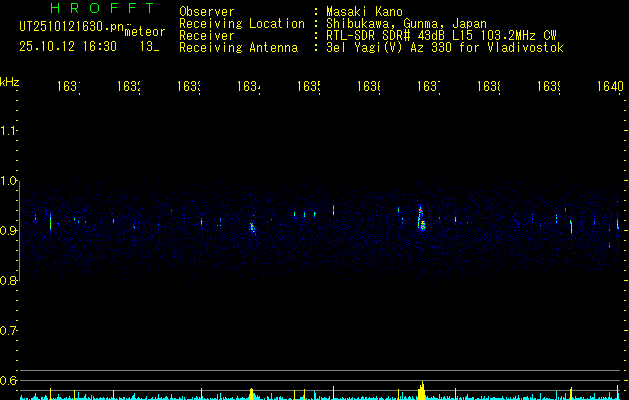The width and height of the screenshot is (629, 400).
Task: Click the "Receiving Location" label
Action: click(x=242, y=24)
